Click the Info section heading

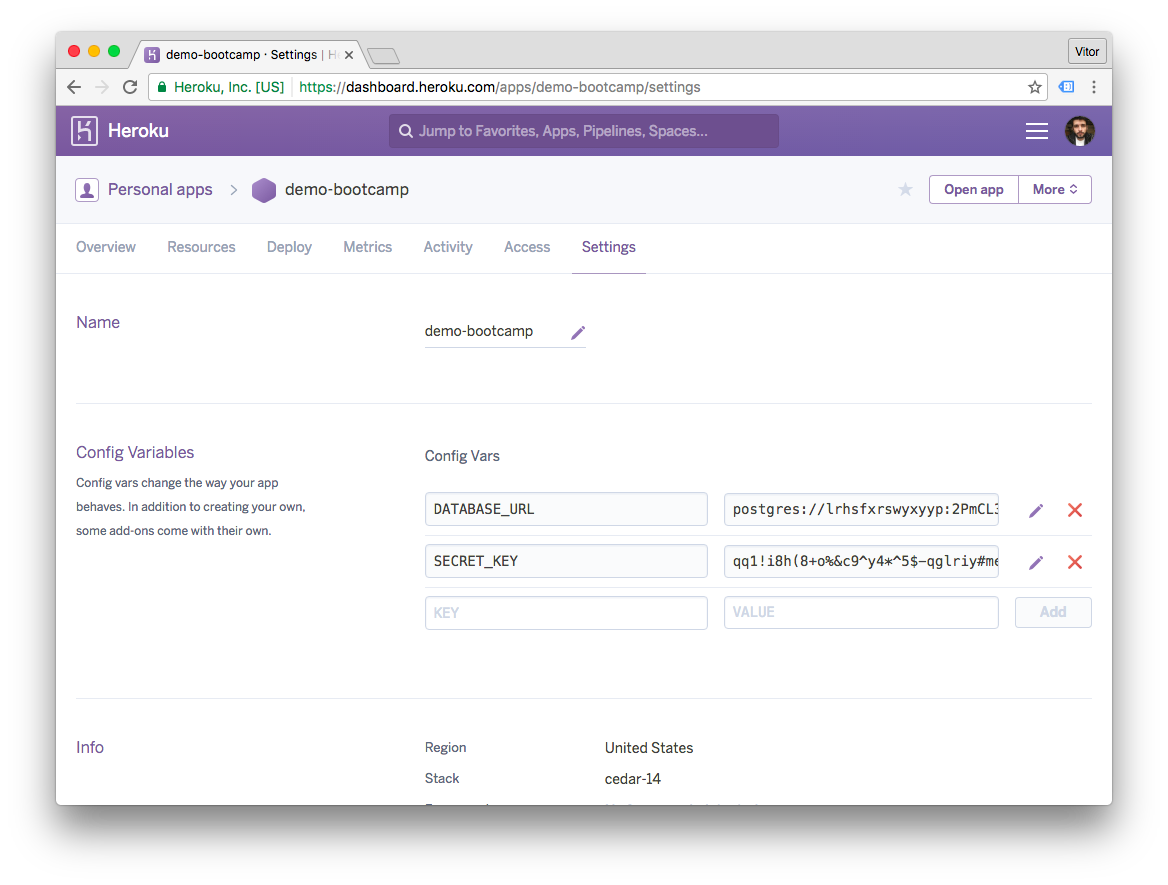(x=89, y=747)
